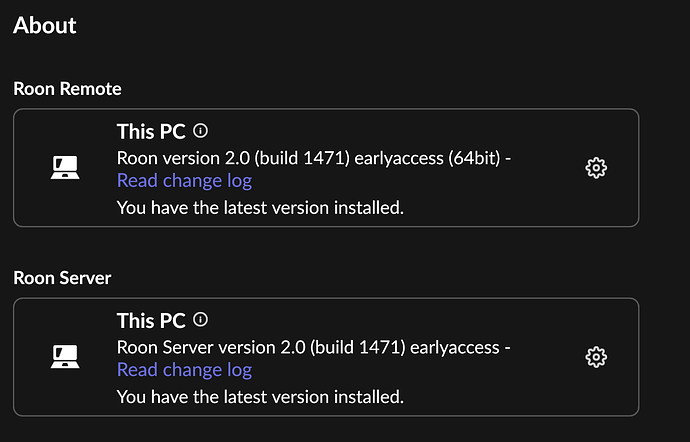Click the (64bit) label in Remote version line
This screenshot has width=690, height=442.
click(x=474, y=158)
